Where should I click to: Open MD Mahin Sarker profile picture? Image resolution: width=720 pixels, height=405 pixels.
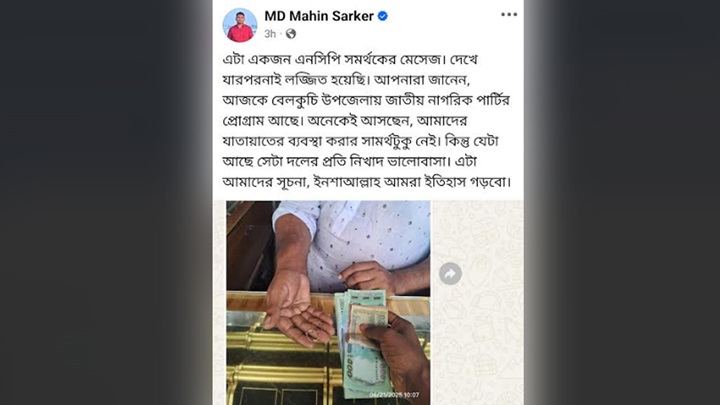click(x=240, y=25)
